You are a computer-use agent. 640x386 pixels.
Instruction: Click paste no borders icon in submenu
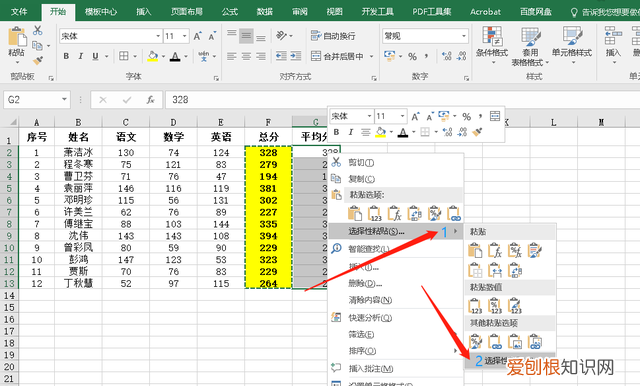(475, 271)
